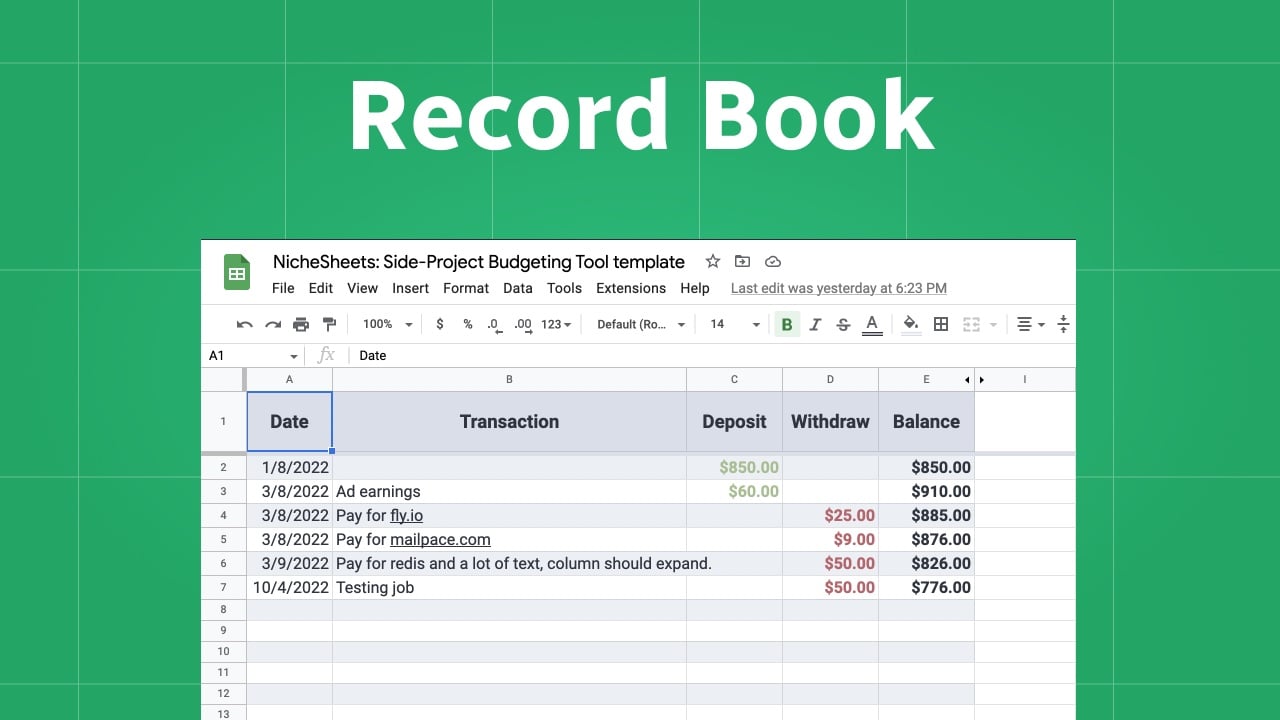
Task: Expand hidden columns with right arrow
Action: [982, 380]
